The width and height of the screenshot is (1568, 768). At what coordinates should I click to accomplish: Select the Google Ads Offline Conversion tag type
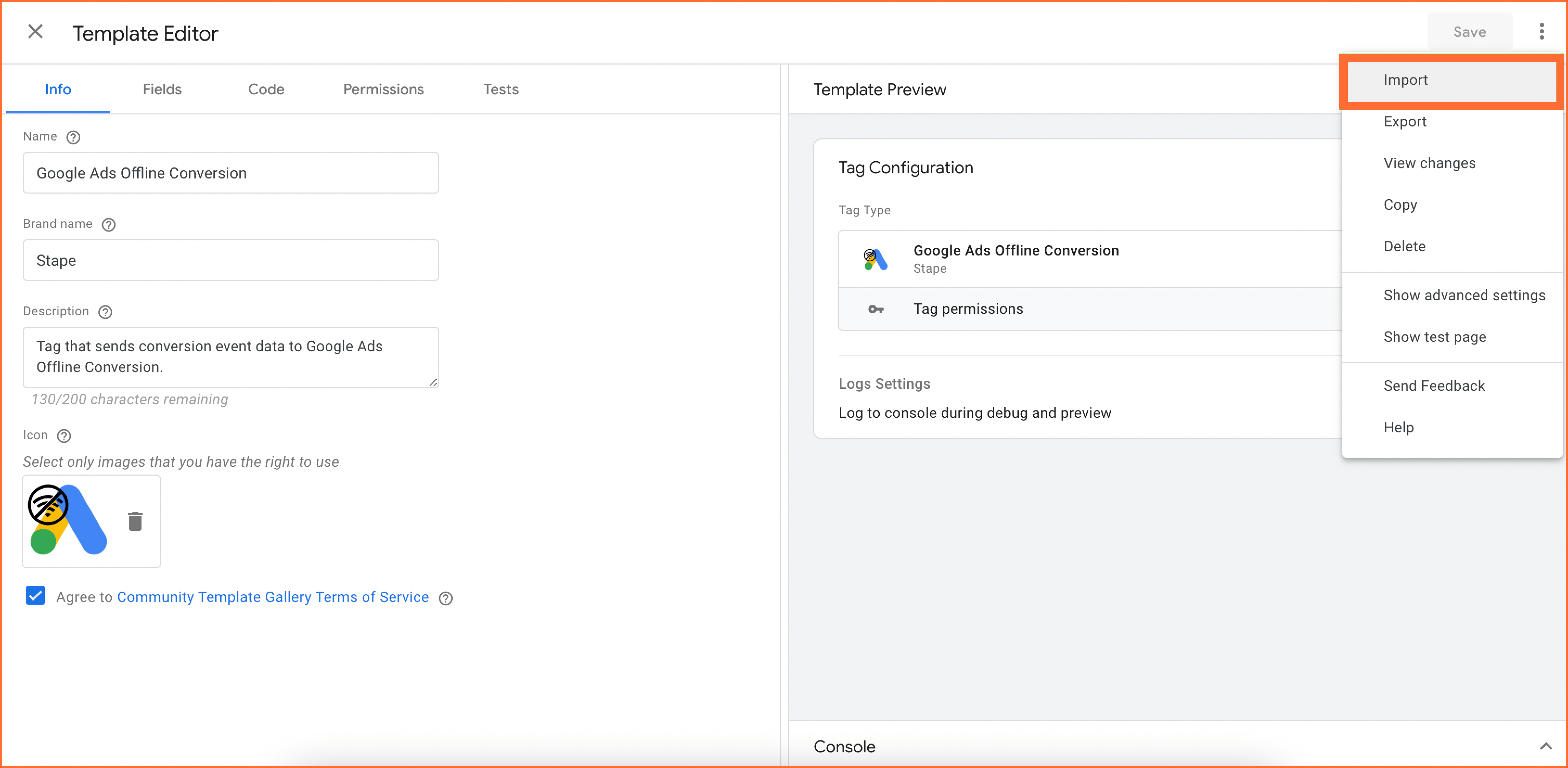pos(1090,259)
